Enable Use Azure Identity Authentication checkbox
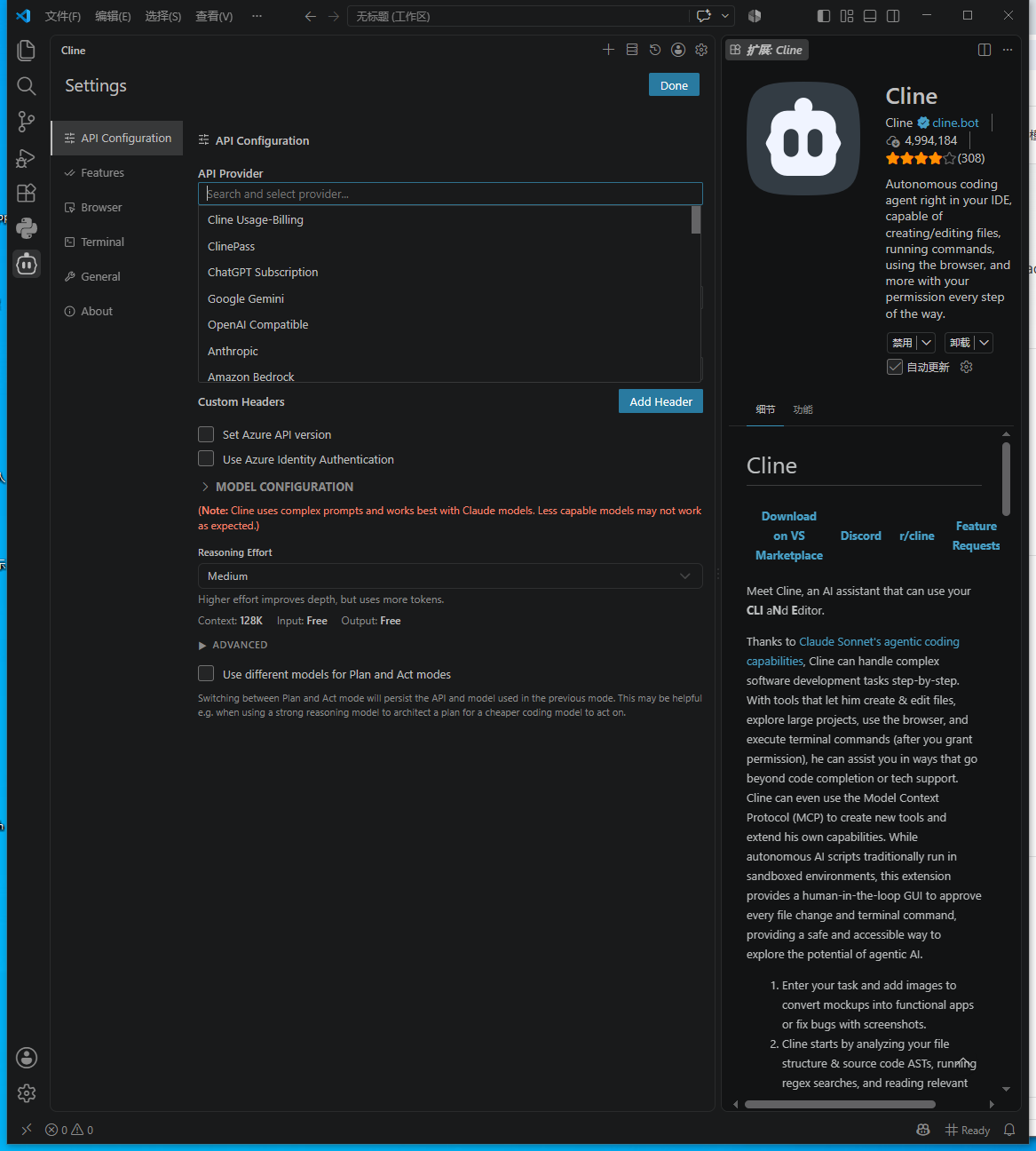The width and height of the screenshot is (1036, 1151). coord(206,459)
